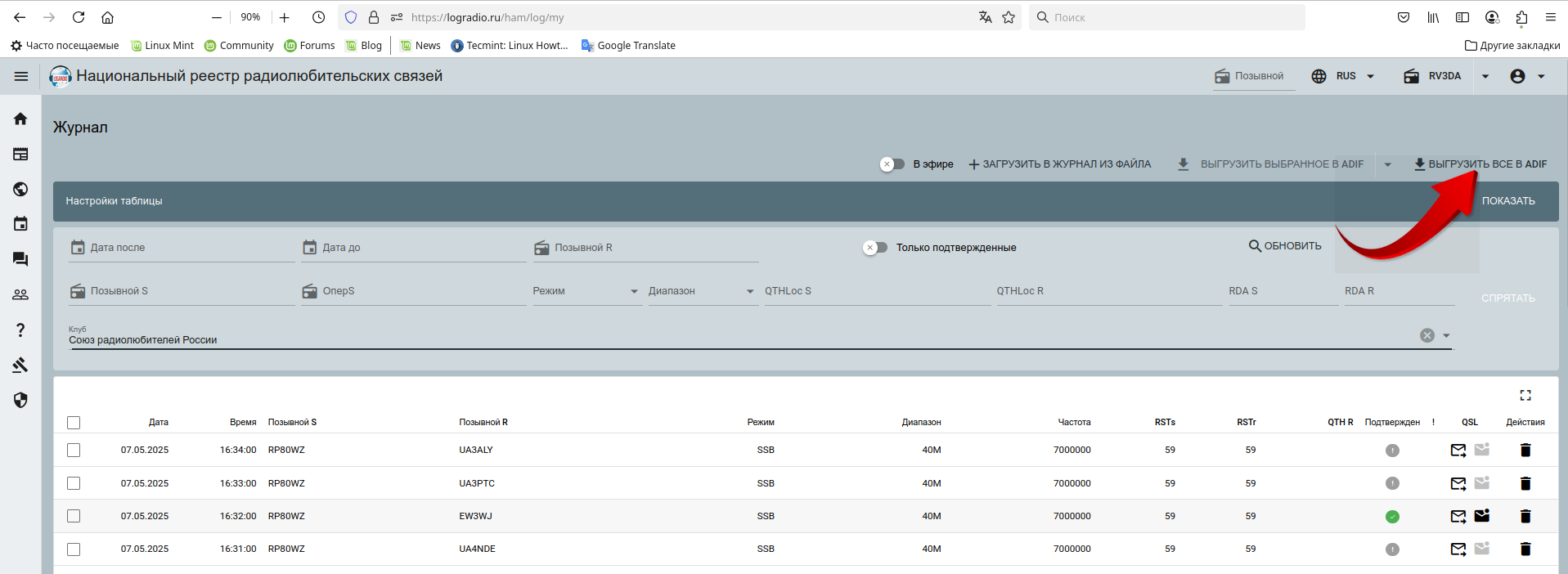
Task: Open the 'Google Translate' bookmark
Action: [628, 46]
